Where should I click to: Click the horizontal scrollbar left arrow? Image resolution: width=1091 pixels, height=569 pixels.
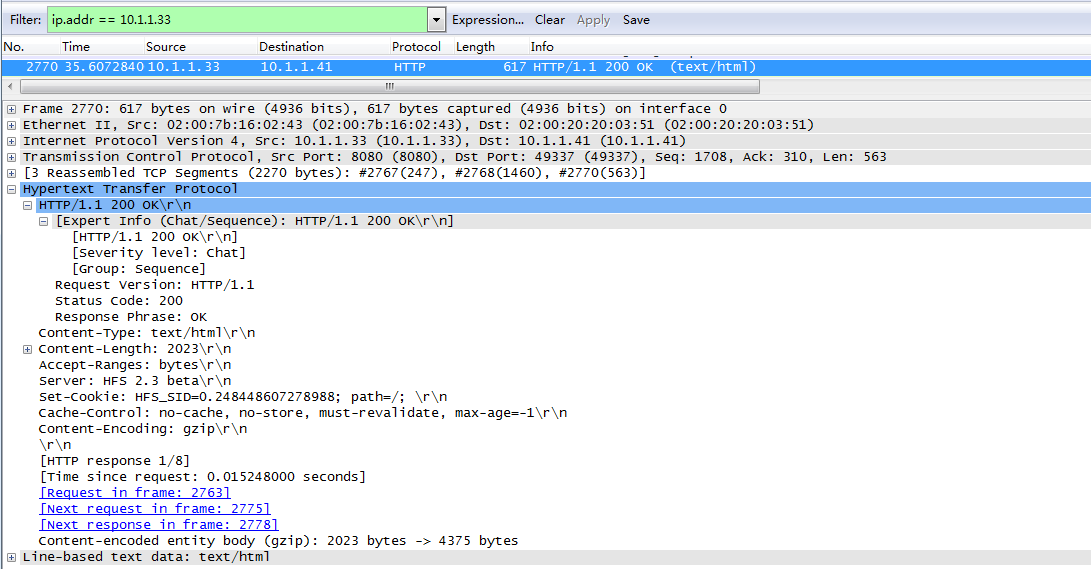tap(10, 86)
